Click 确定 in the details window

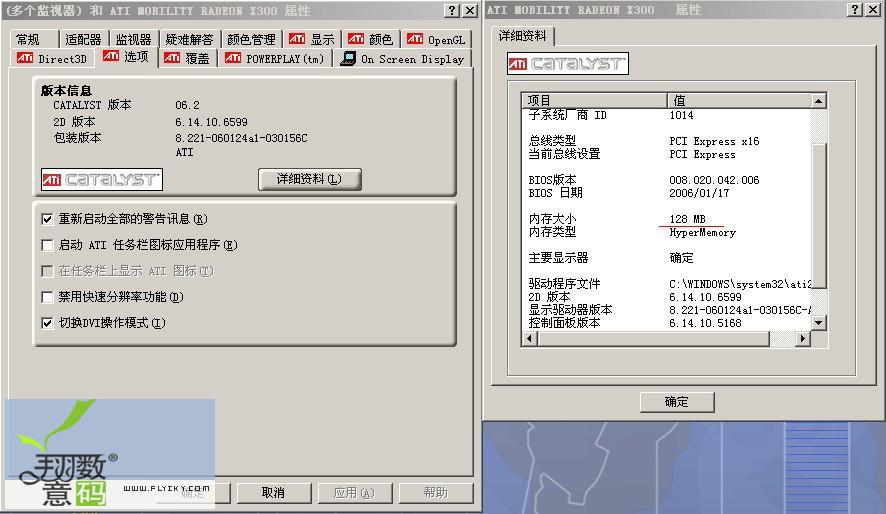coord(677,402)
